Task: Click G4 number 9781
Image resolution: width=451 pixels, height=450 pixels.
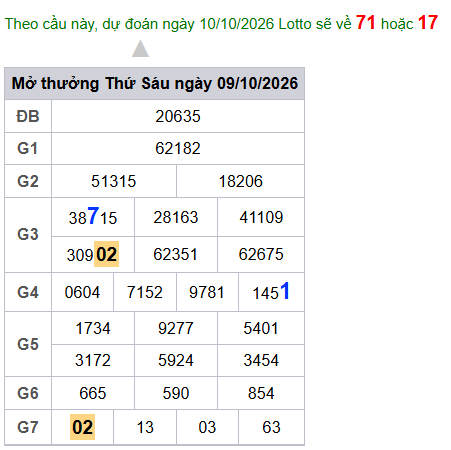Action: coord(207,292)
